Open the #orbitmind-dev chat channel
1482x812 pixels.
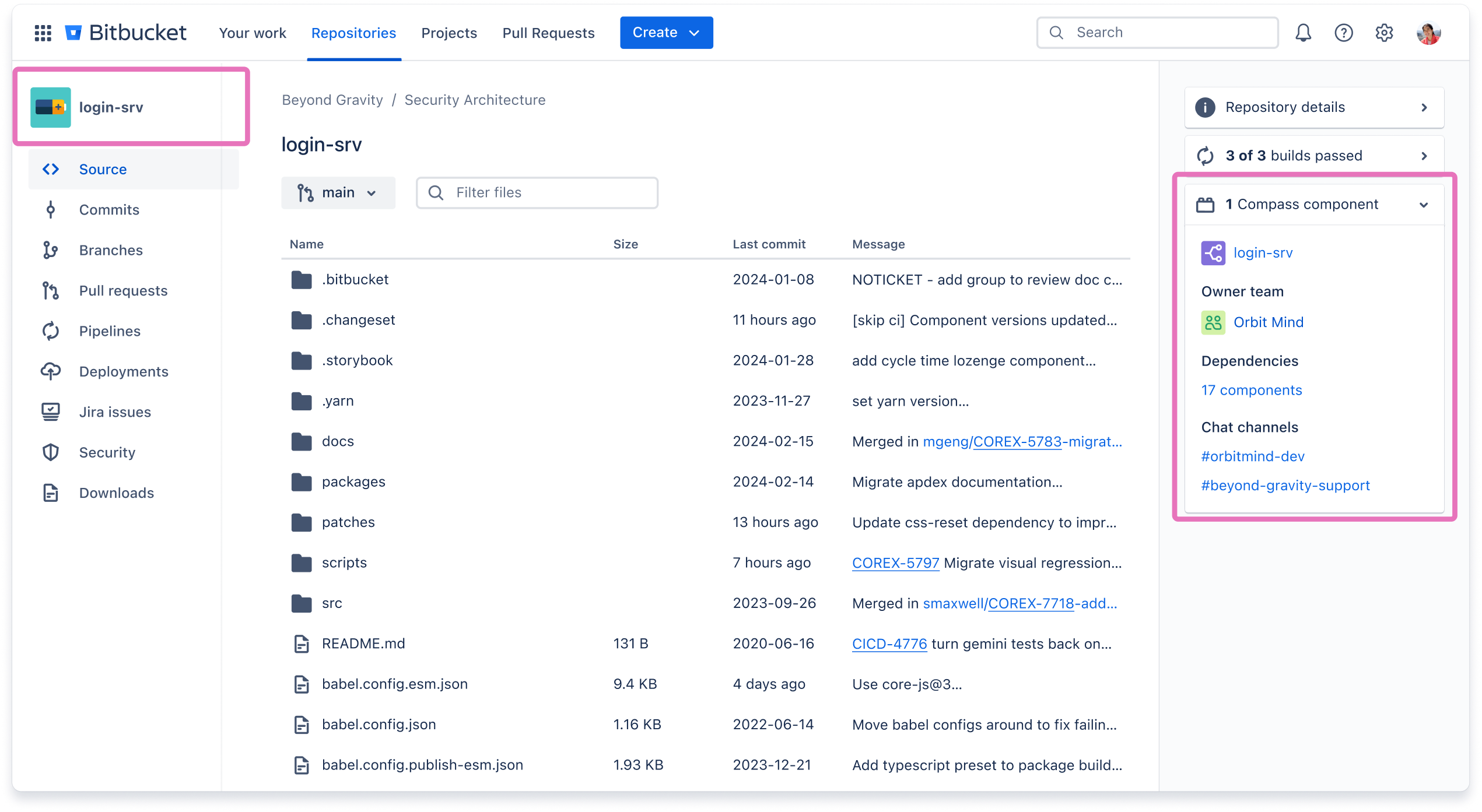coord(1253,456)
